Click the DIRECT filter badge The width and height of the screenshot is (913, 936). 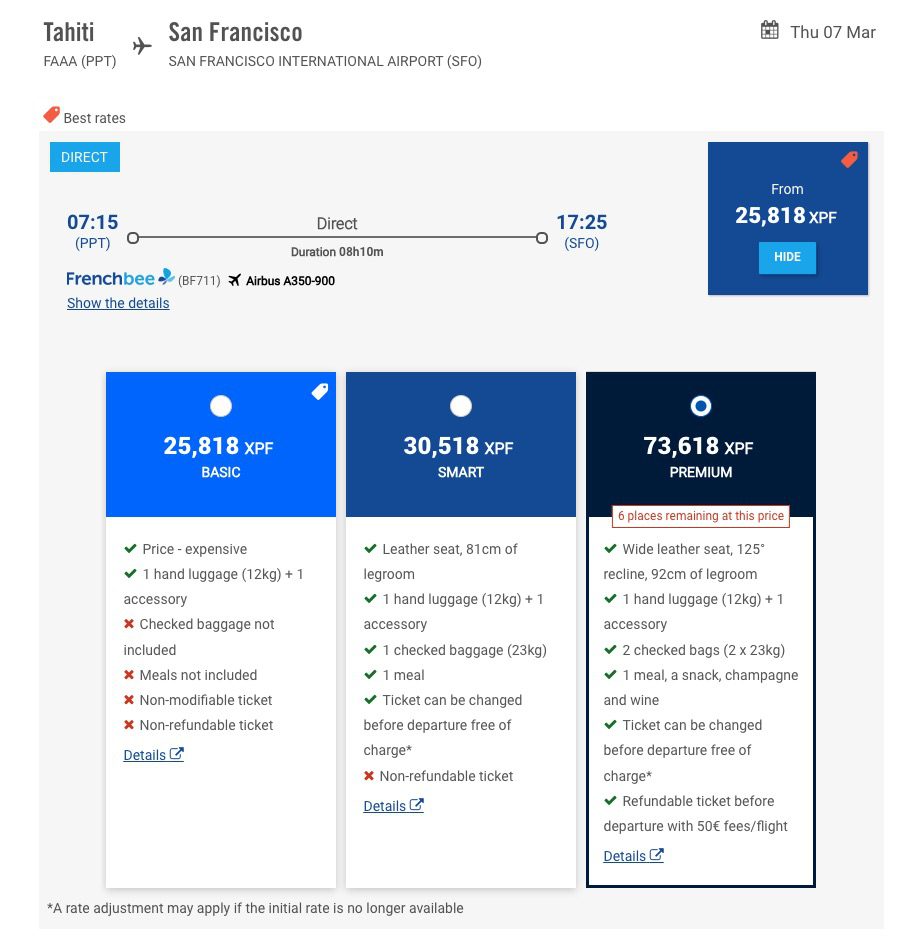click(x=84, y=157)
